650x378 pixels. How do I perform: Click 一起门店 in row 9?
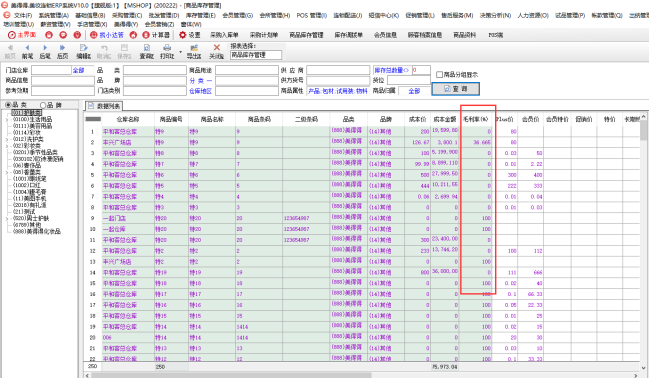point(114,218)
